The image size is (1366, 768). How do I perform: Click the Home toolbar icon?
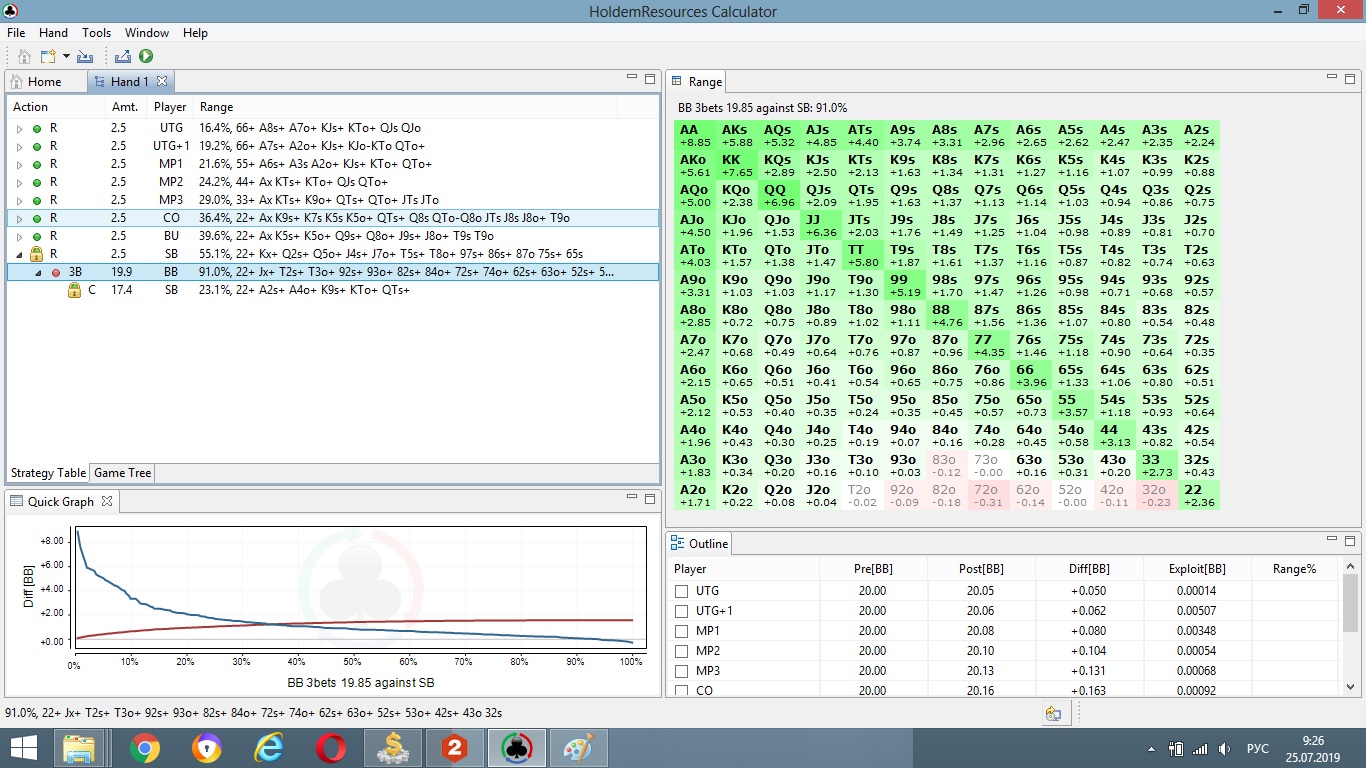(25, 57)
